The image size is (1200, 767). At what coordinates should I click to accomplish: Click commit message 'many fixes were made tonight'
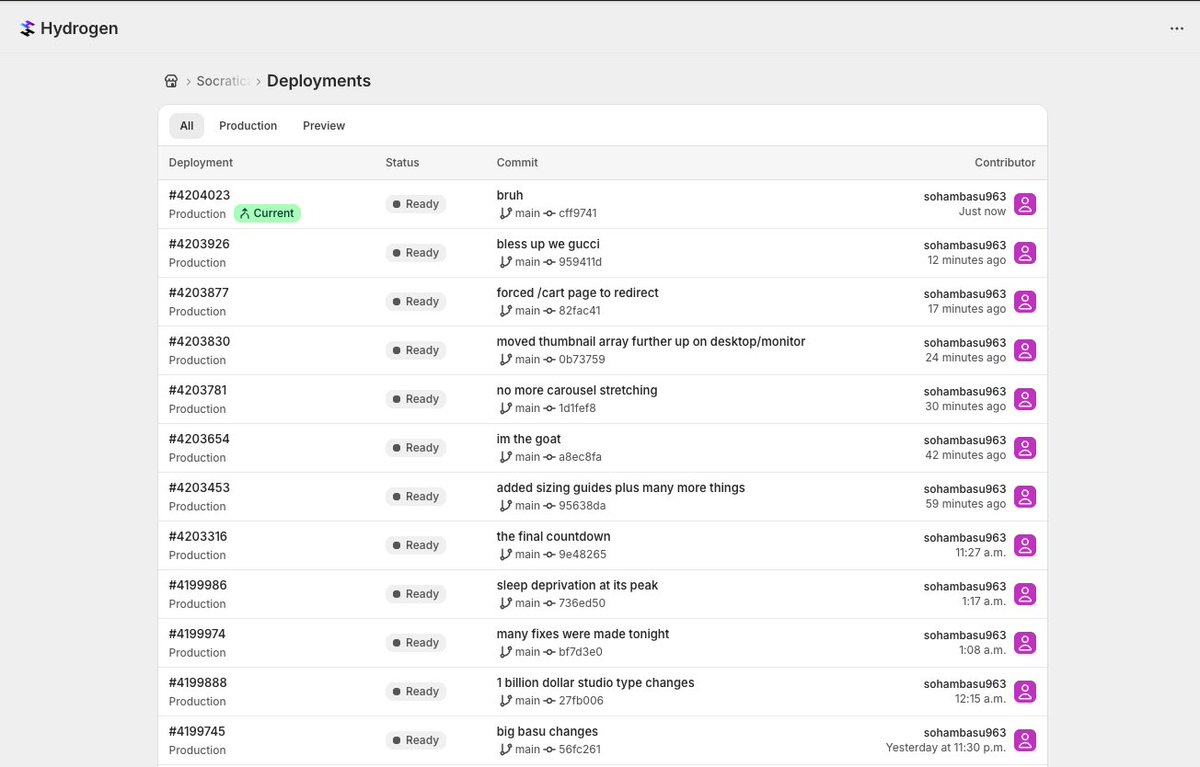click(x=583, y=634)
